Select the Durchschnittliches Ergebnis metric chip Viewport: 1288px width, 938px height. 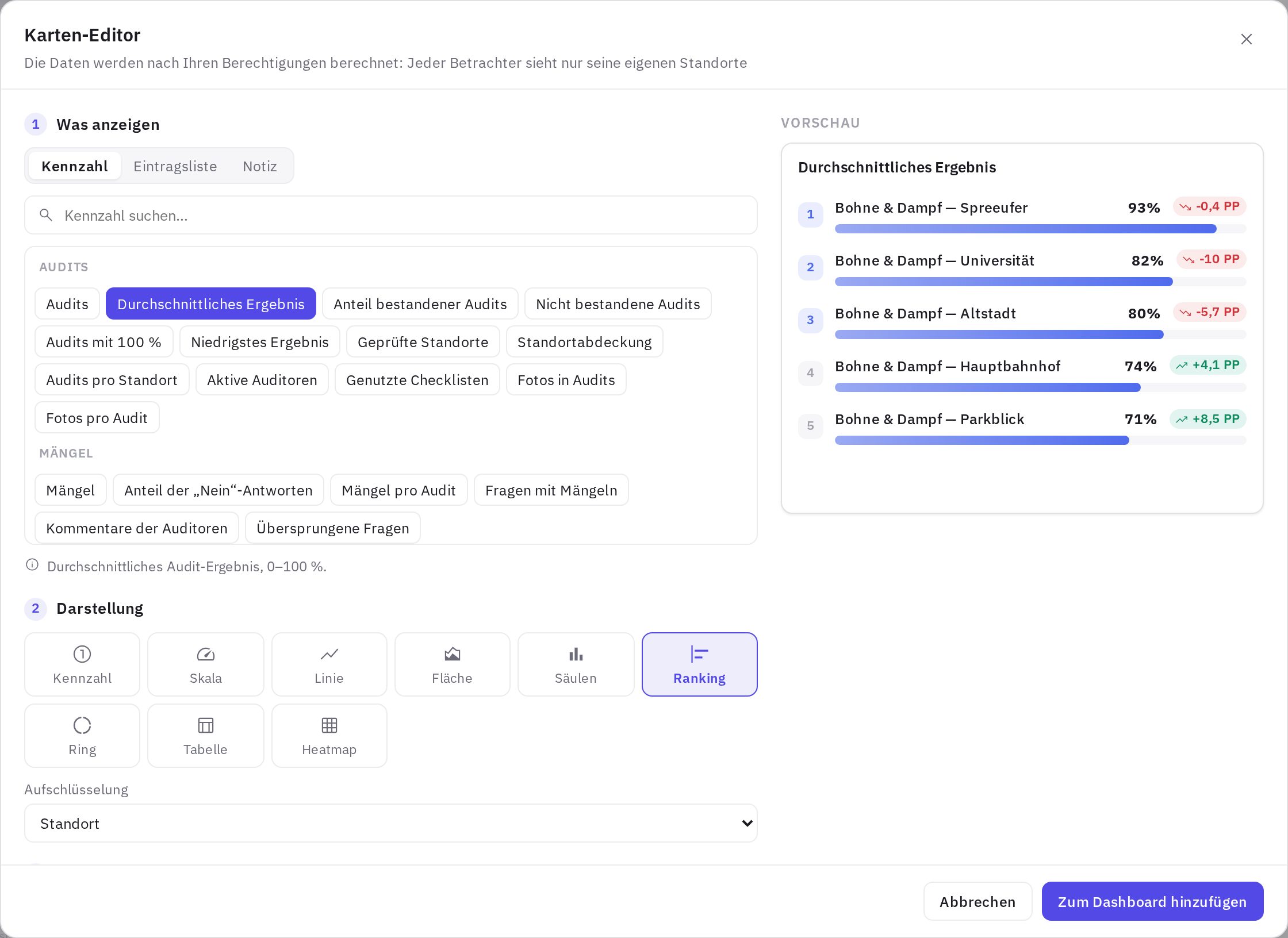coord(211,303)
